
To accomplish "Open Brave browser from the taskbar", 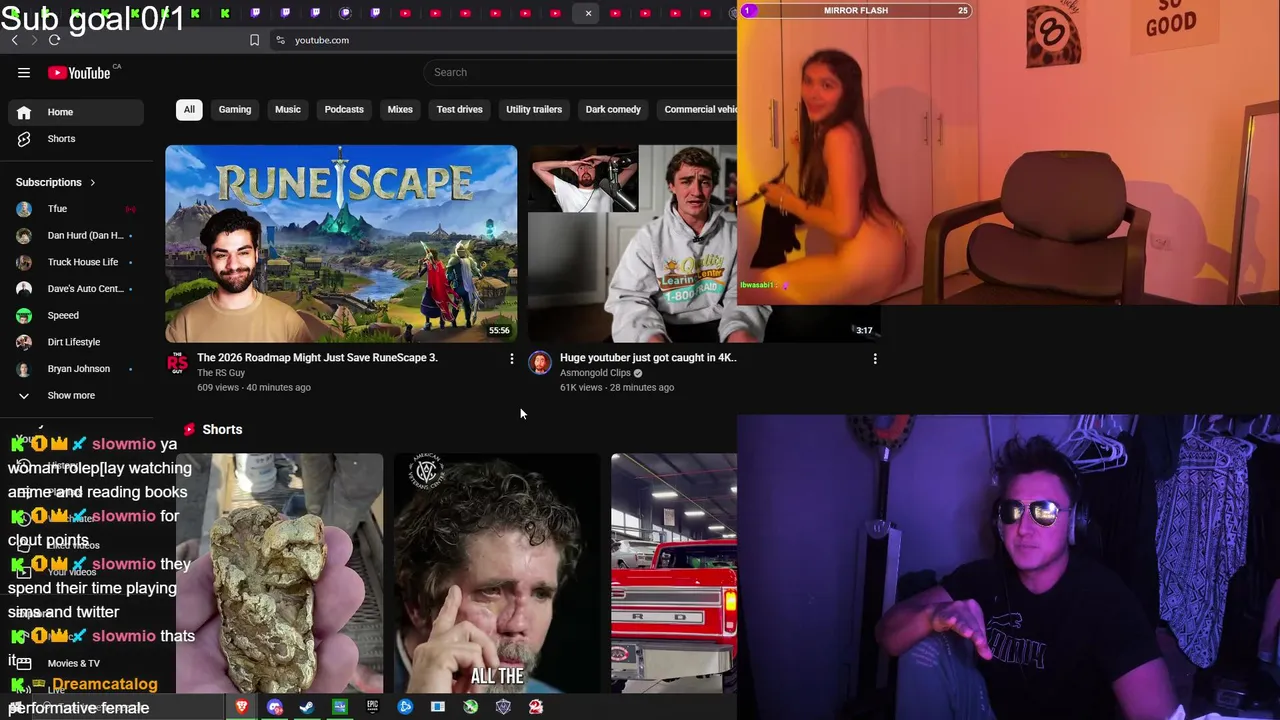I will 242,707.
